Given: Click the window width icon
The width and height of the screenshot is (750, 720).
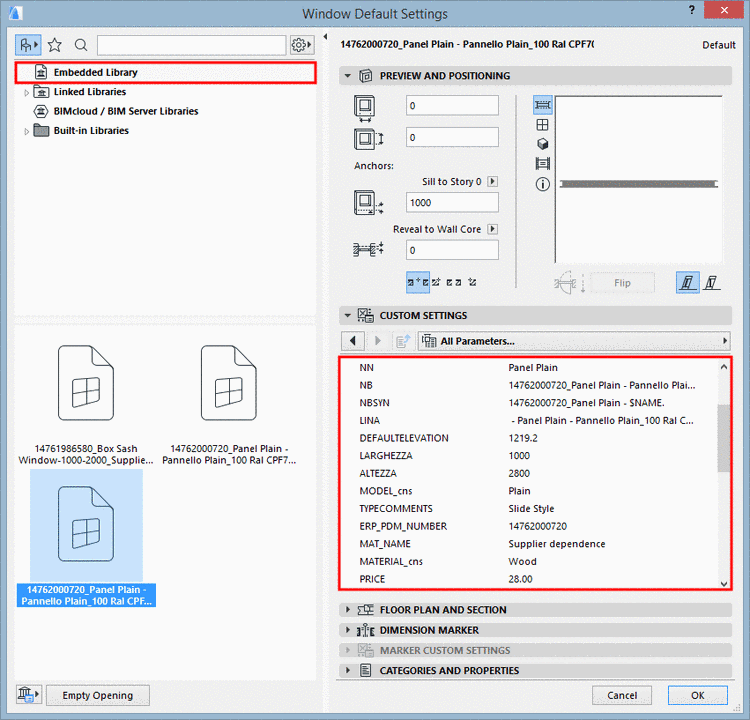Looking at the screenshot, I should tap(364, 108).
